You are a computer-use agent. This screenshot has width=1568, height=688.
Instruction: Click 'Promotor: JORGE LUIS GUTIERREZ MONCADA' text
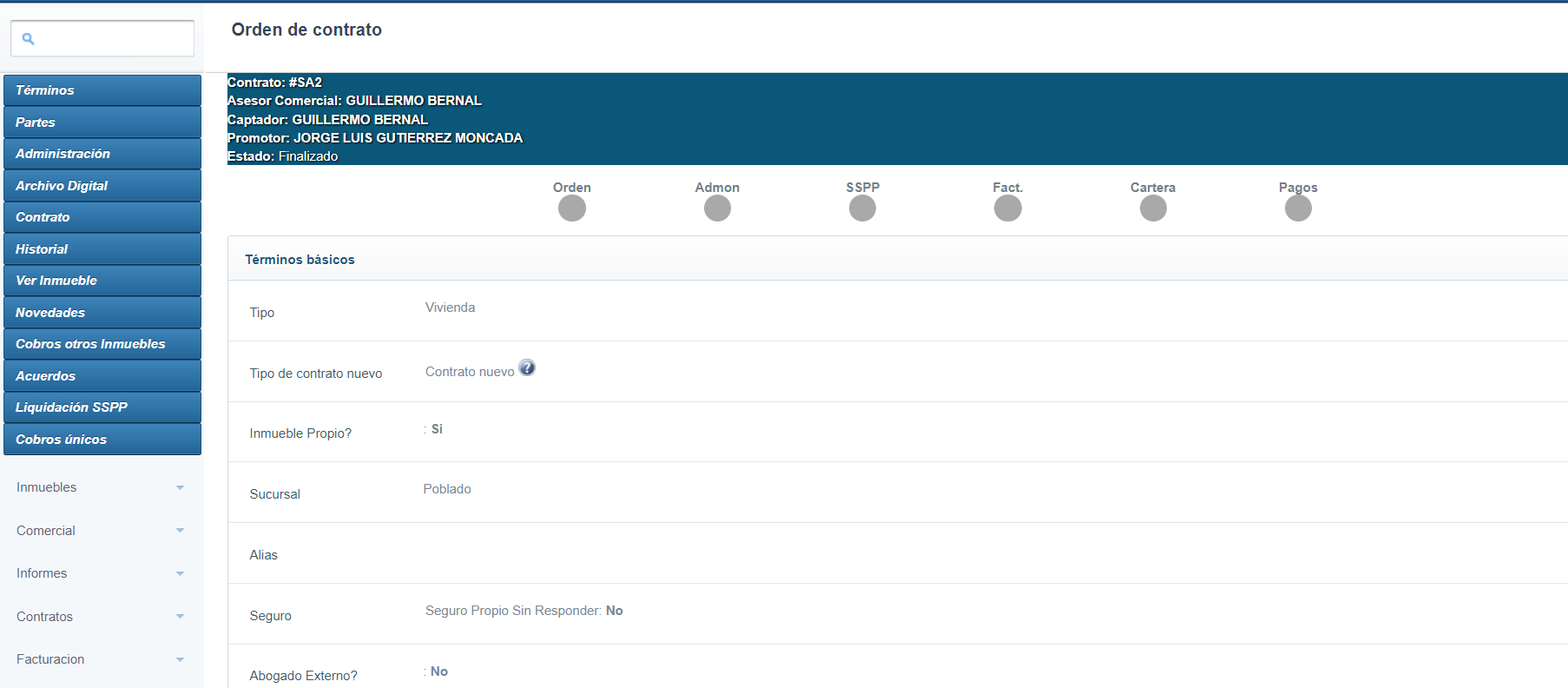375,138
